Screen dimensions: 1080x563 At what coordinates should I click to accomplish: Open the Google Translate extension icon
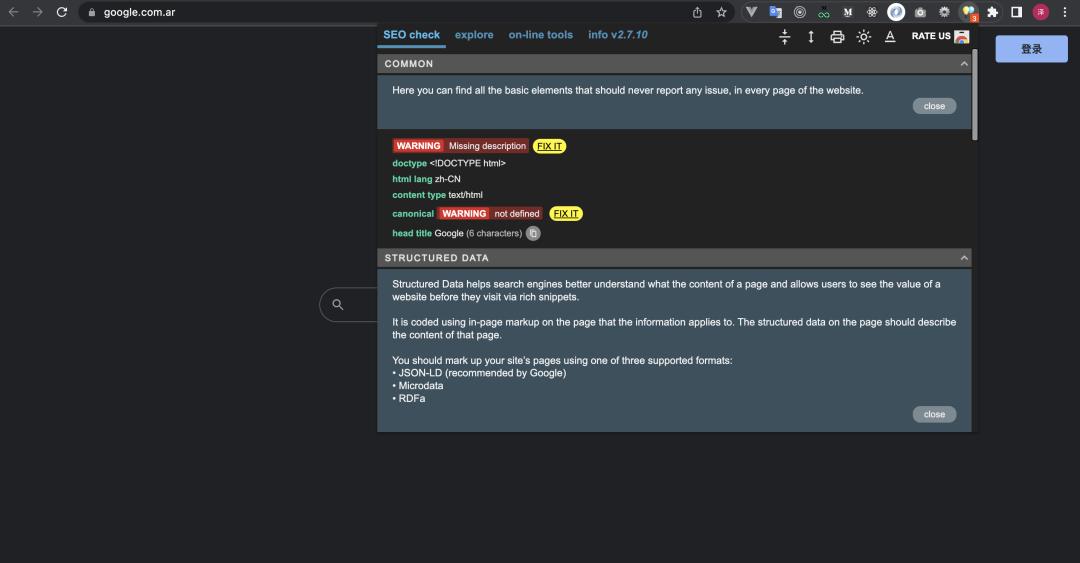[775, 12]
